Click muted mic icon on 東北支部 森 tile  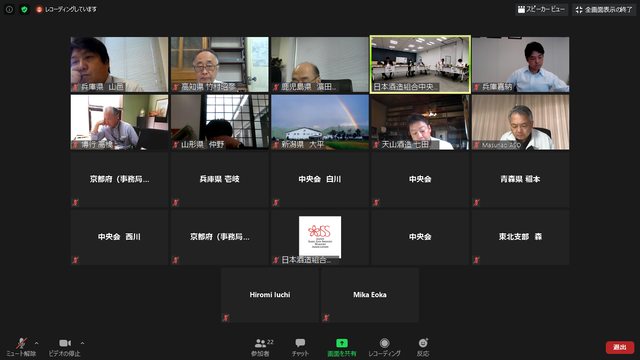click(x=476, y=260)
